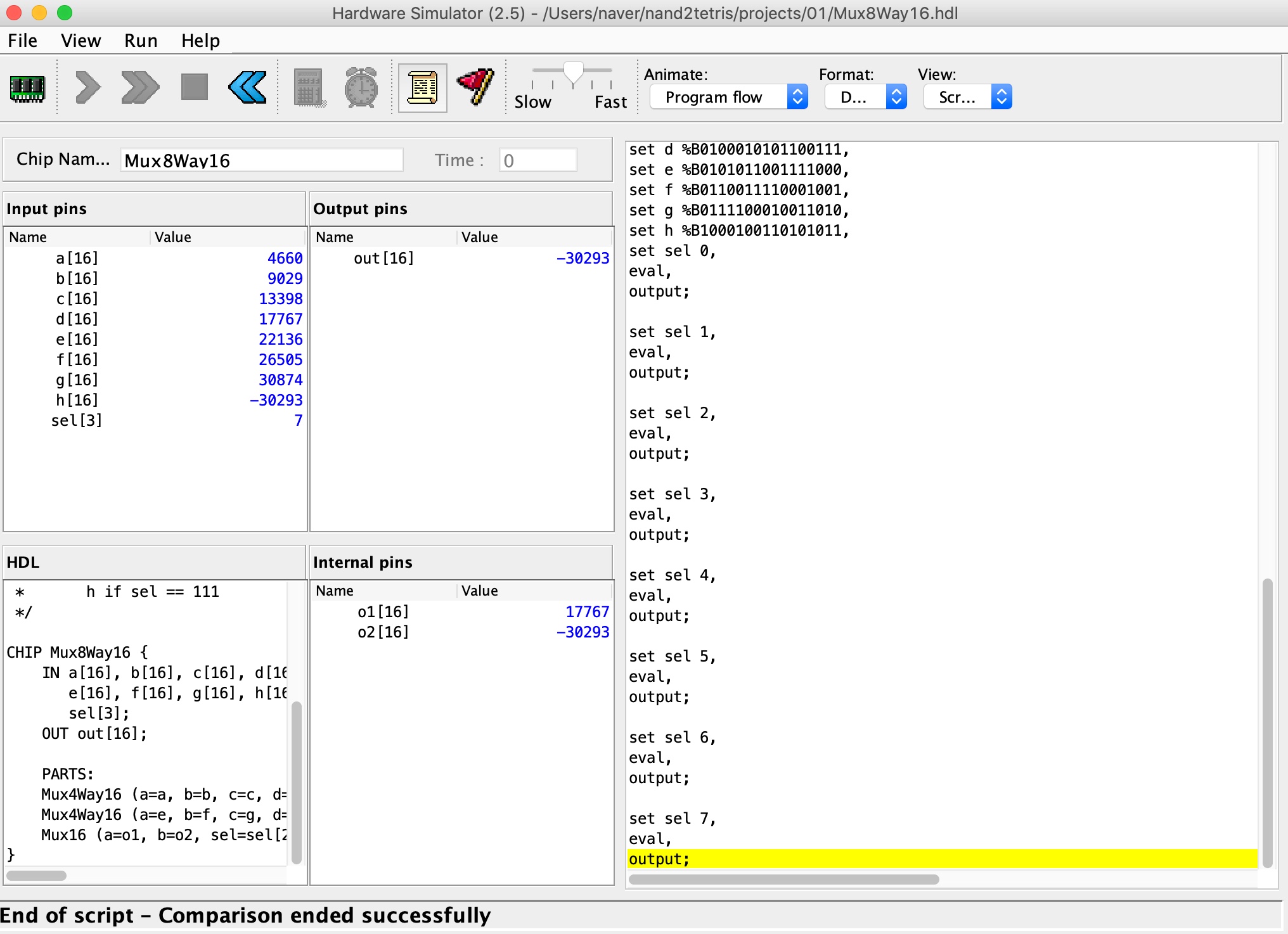
Task: Open the View menu
Action: tap(80, 41)
